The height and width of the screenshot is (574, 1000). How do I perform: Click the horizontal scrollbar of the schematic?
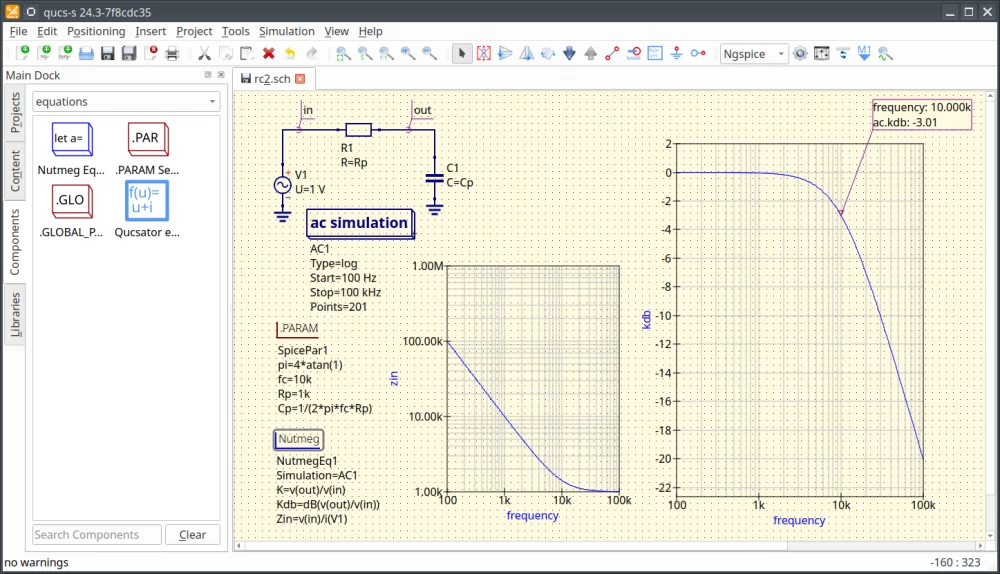click(610, 546)
